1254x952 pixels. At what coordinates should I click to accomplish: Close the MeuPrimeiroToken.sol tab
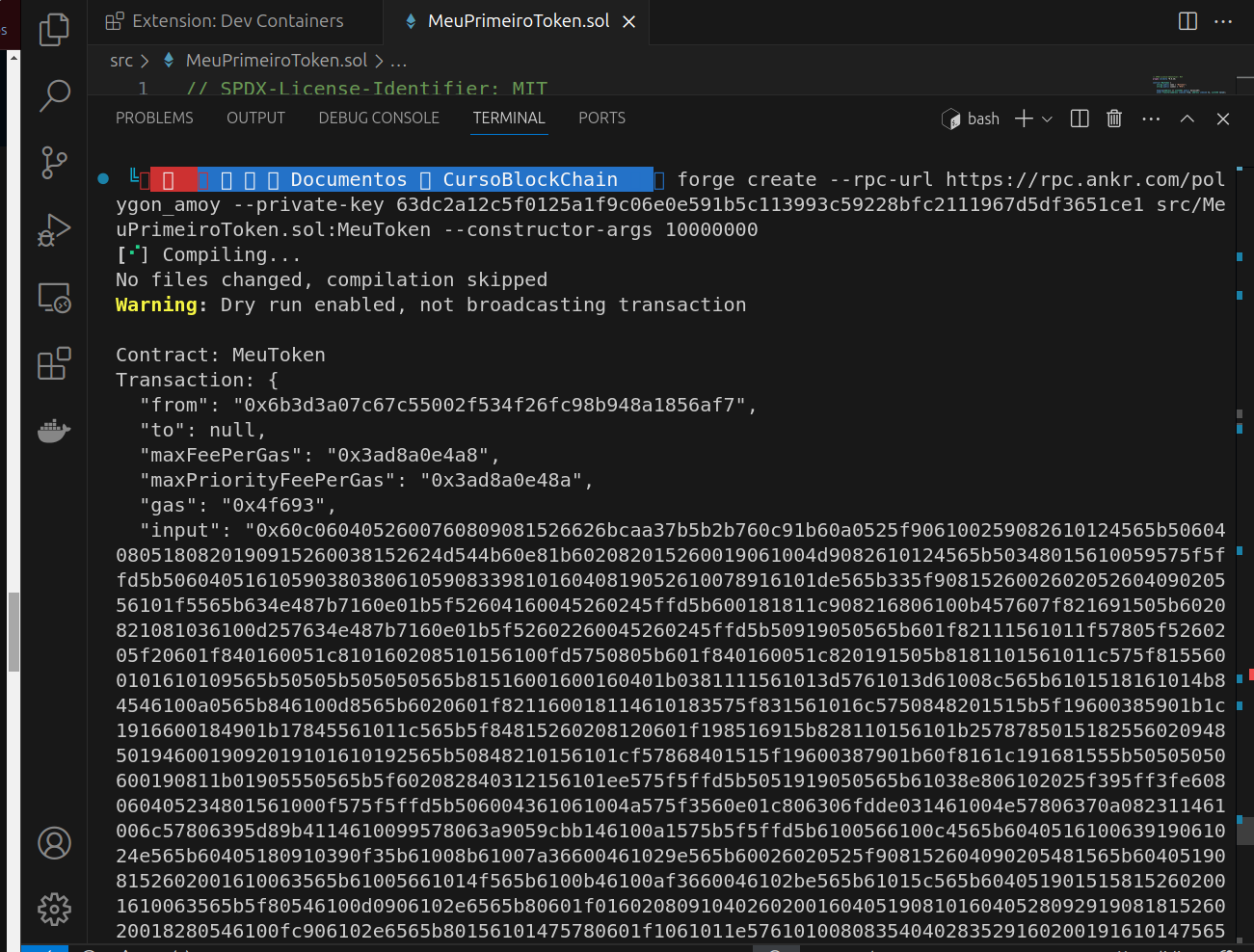(629, 21)
